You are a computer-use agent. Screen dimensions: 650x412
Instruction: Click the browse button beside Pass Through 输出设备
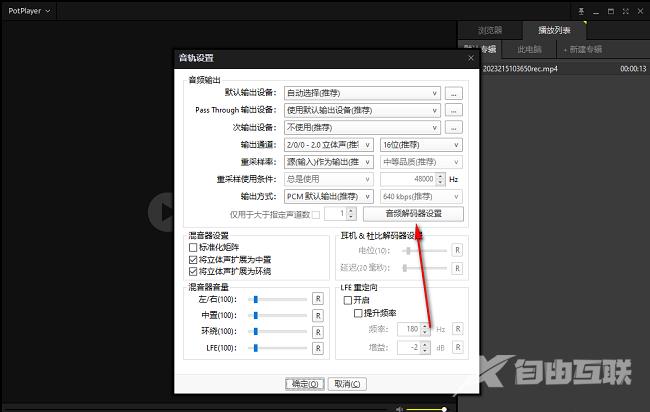(x=454, y=110)
